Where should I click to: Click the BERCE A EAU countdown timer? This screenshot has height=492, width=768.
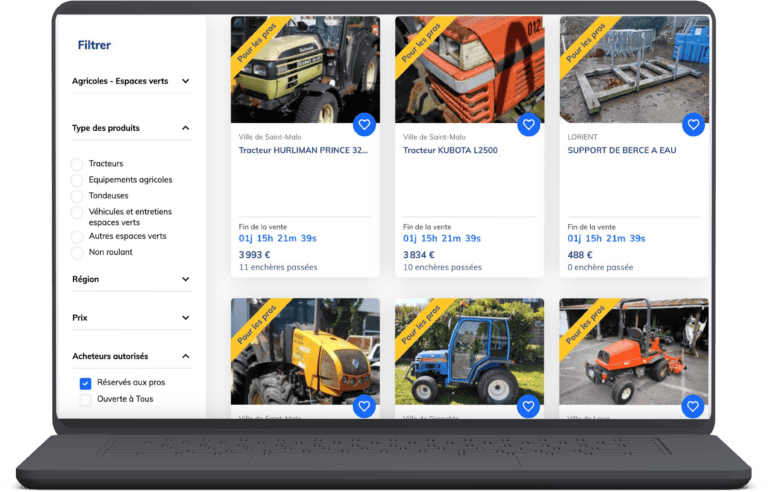(606, 239)
